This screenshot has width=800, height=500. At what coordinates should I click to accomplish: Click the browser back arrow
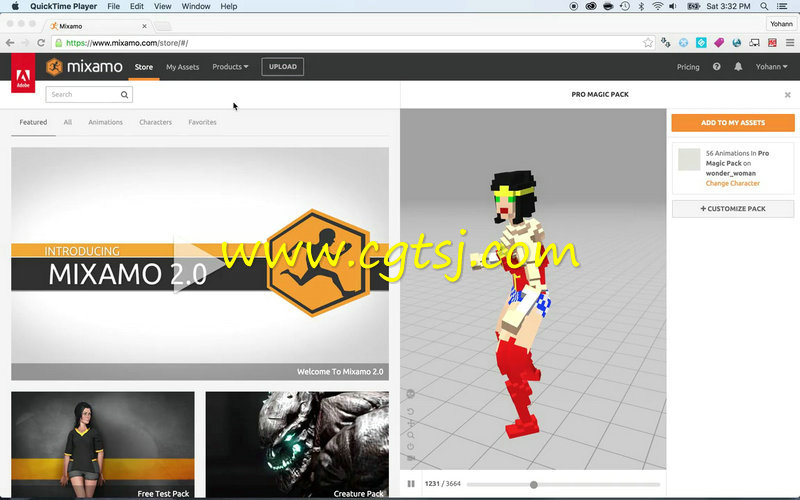[10, 43]
